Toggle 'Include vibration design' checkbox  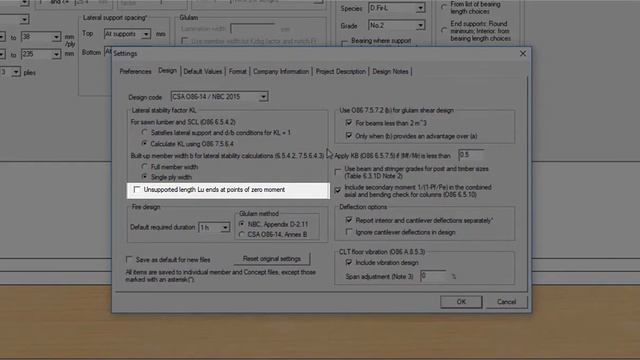[349, 262]
